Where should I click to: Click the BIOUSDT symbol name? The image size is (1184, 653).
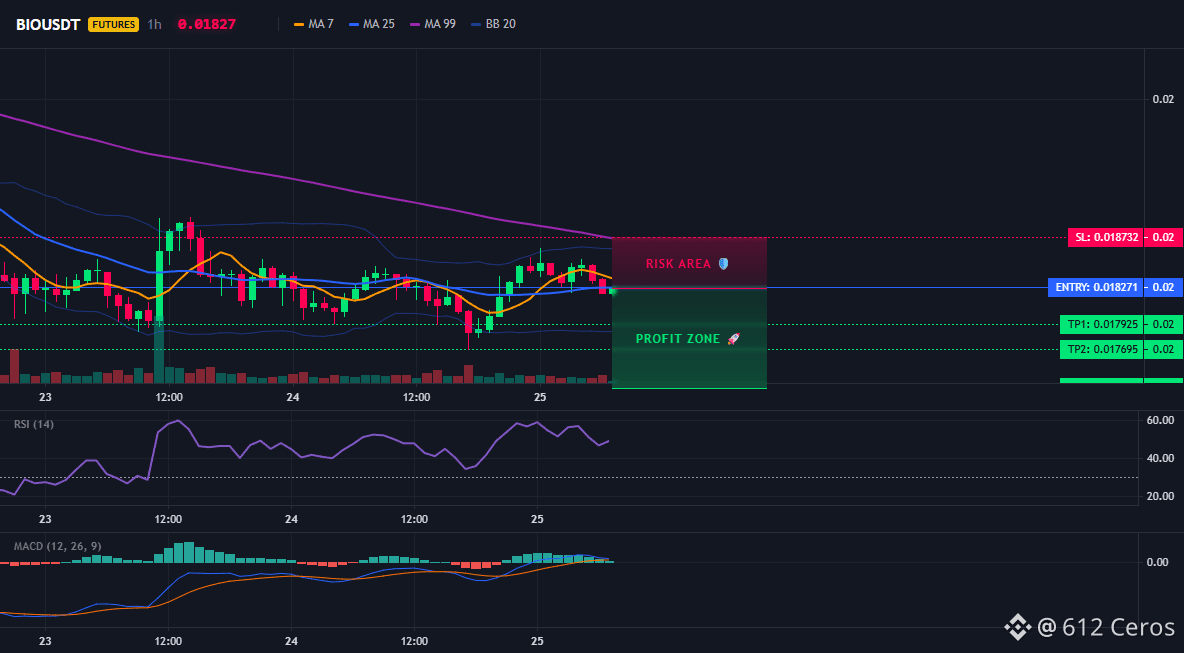pyautogui.click(x=48, y=24)
